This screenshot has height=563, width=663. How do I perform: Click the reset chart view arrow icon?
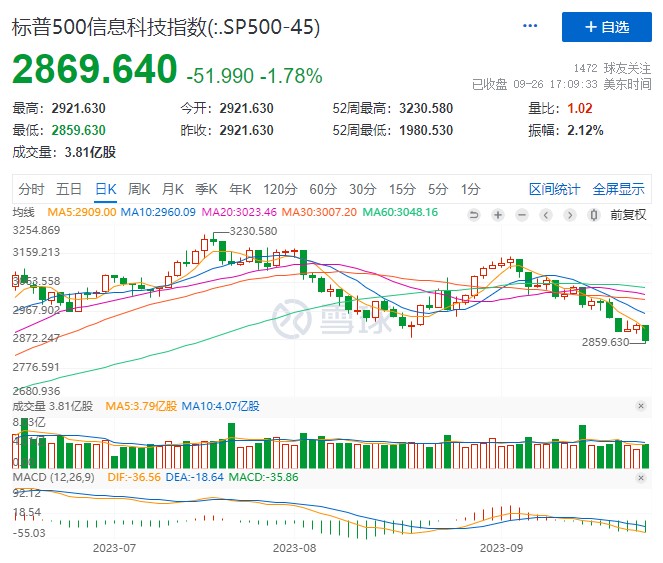[476, 215]
